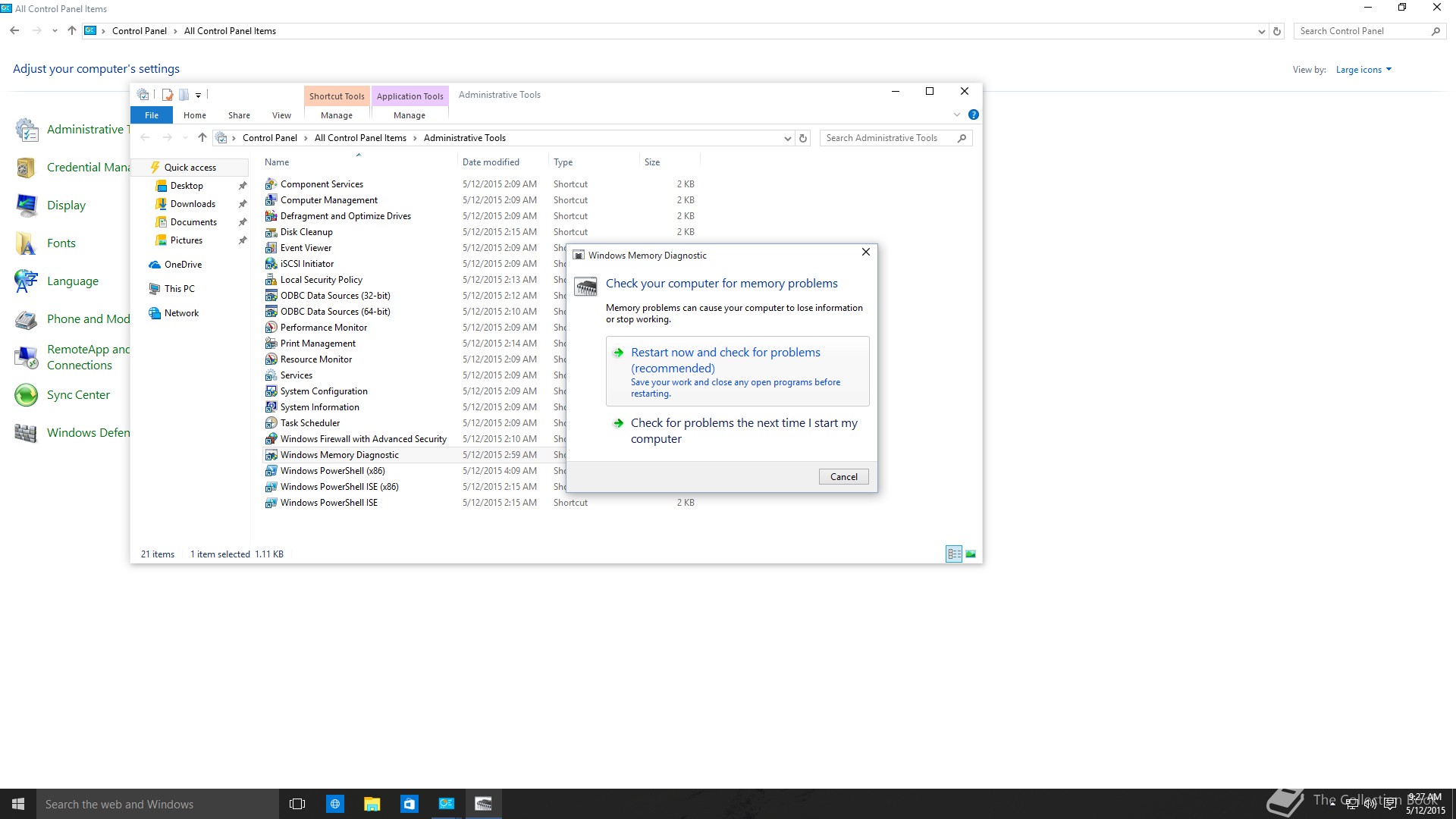Image resolution: width=1456 pixels, height=819 pixels.
Task: Open the Home ribbon tab
Action: (x=195, y=115)
